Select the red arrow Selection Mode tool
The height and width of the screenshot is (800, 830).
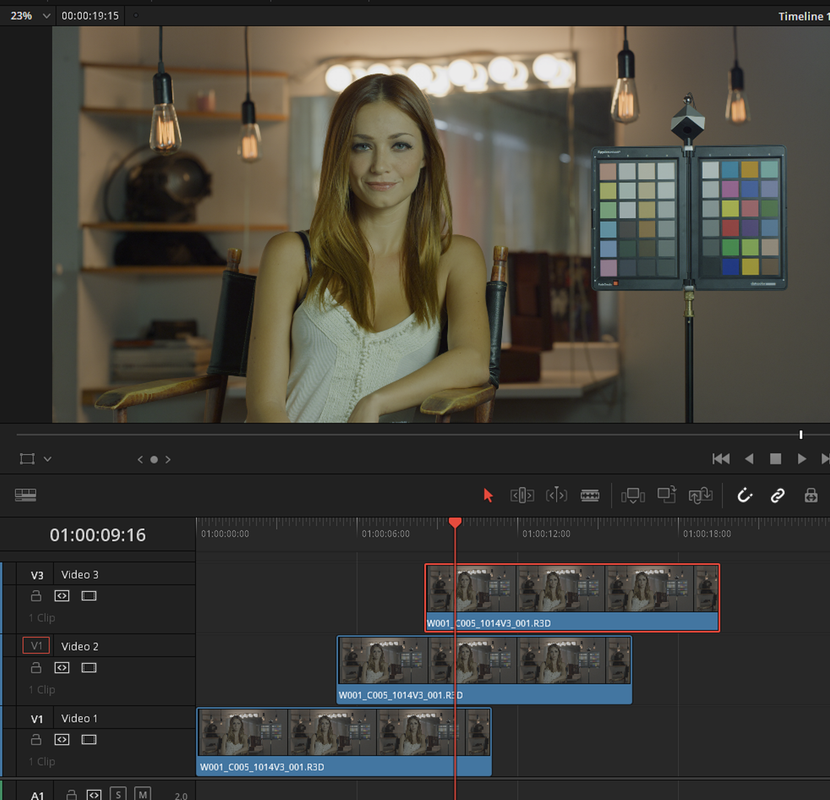[x=488, y=495]
